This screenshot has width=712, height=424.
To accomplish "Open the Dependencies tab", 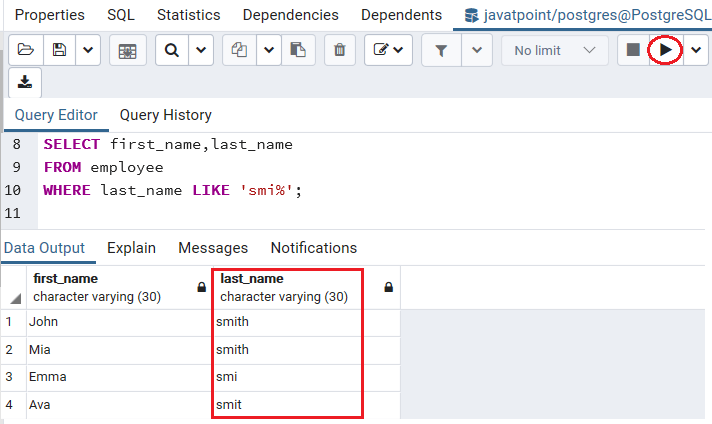I will pos(291,15).
